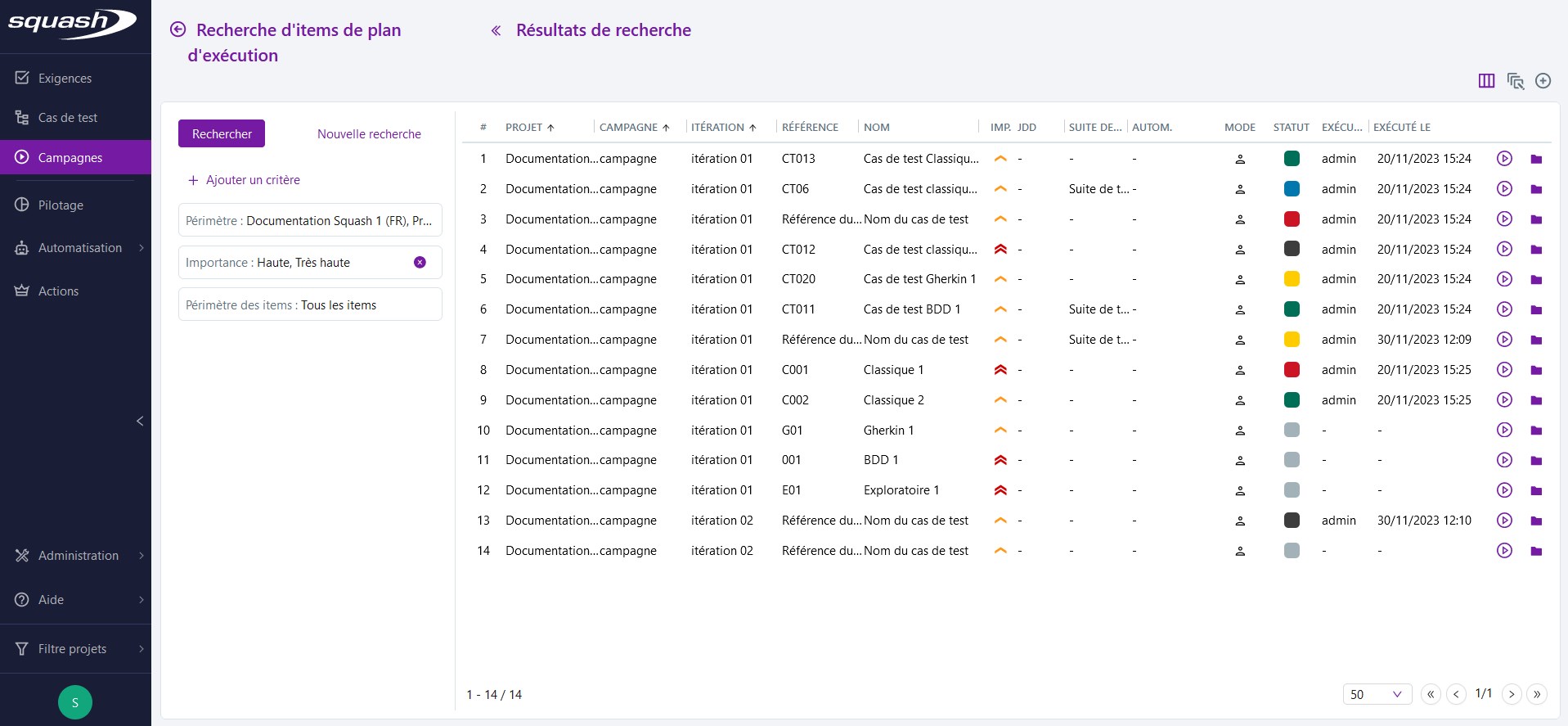The image size is (1568, 726).
Task: Go to last page of results
Action: point(1537,694)
